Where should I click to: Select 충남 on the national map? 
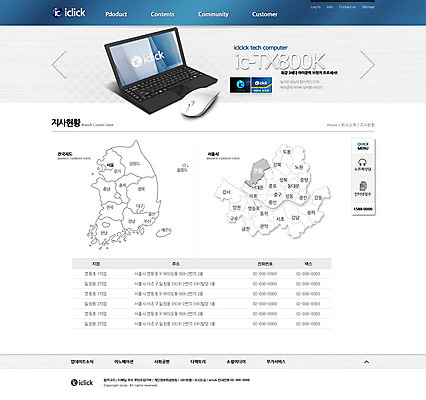point(106,189)
